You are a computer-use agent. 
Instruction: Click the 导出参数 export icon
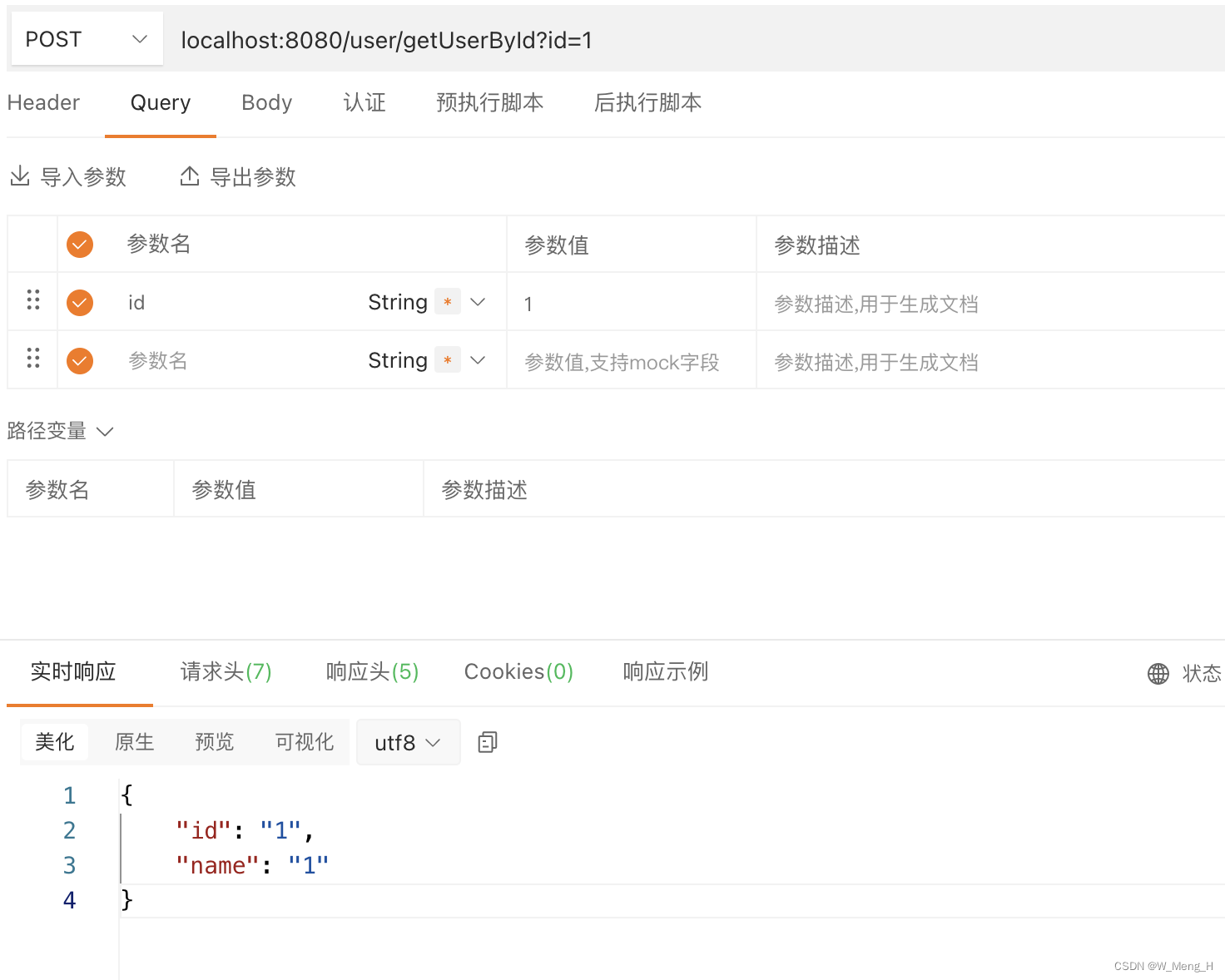tap(190, 176)
